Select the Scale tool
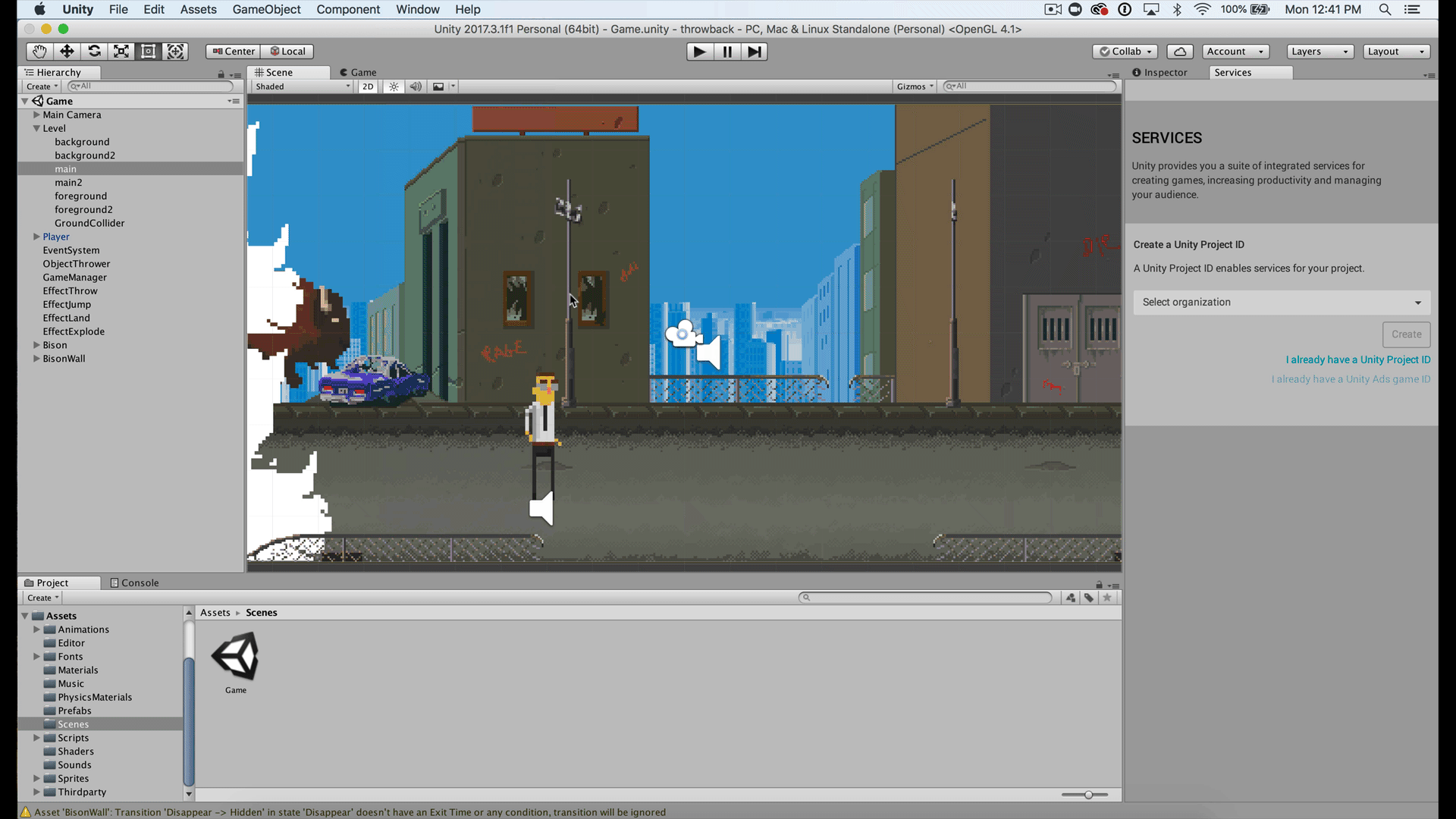Image resolution: width=1456 pixels, height=819 pixels. (x=121, y=51)
